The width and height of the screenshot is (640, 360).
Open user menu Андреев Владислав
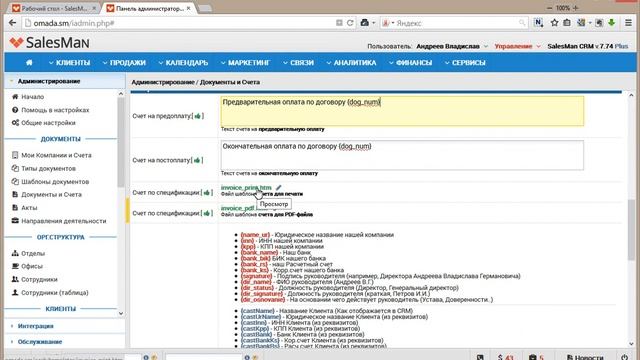[x=451, y=46]
